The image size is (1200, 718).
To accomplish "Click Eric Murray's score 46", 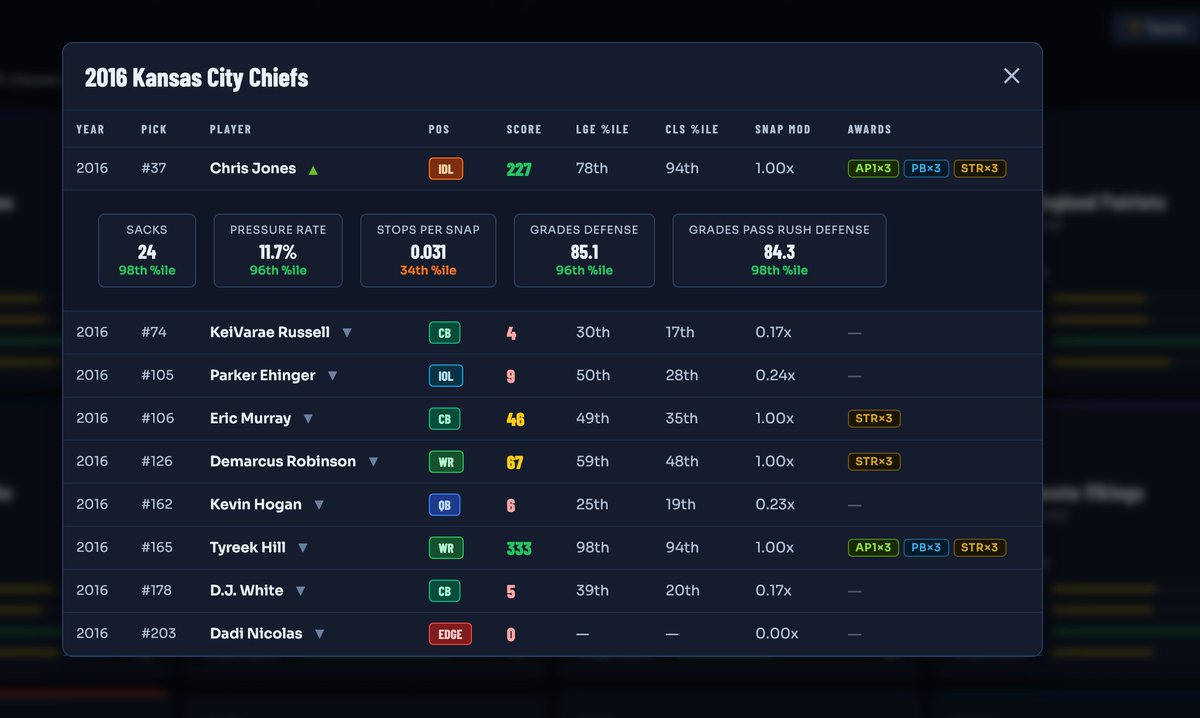I will coord(515,419).
